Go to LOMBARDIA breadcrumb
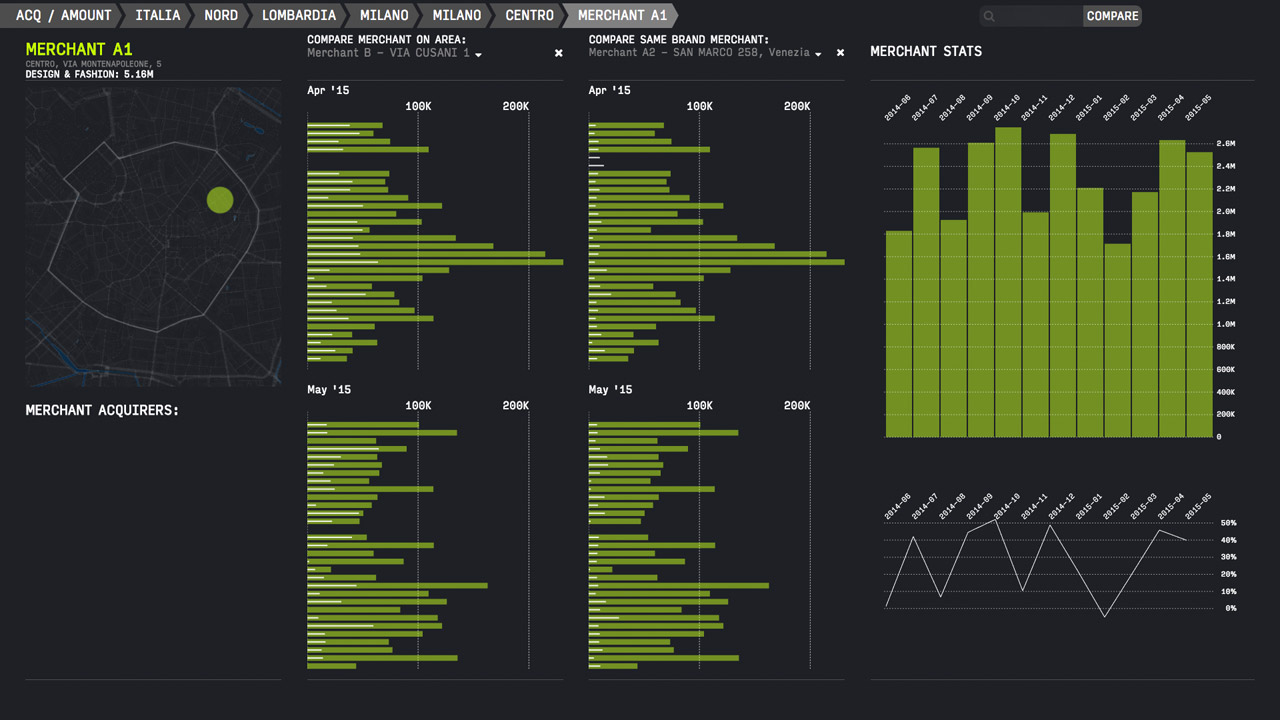This screenshot has height=720, width=1280. pyautogui.click(x=299, y=15)
